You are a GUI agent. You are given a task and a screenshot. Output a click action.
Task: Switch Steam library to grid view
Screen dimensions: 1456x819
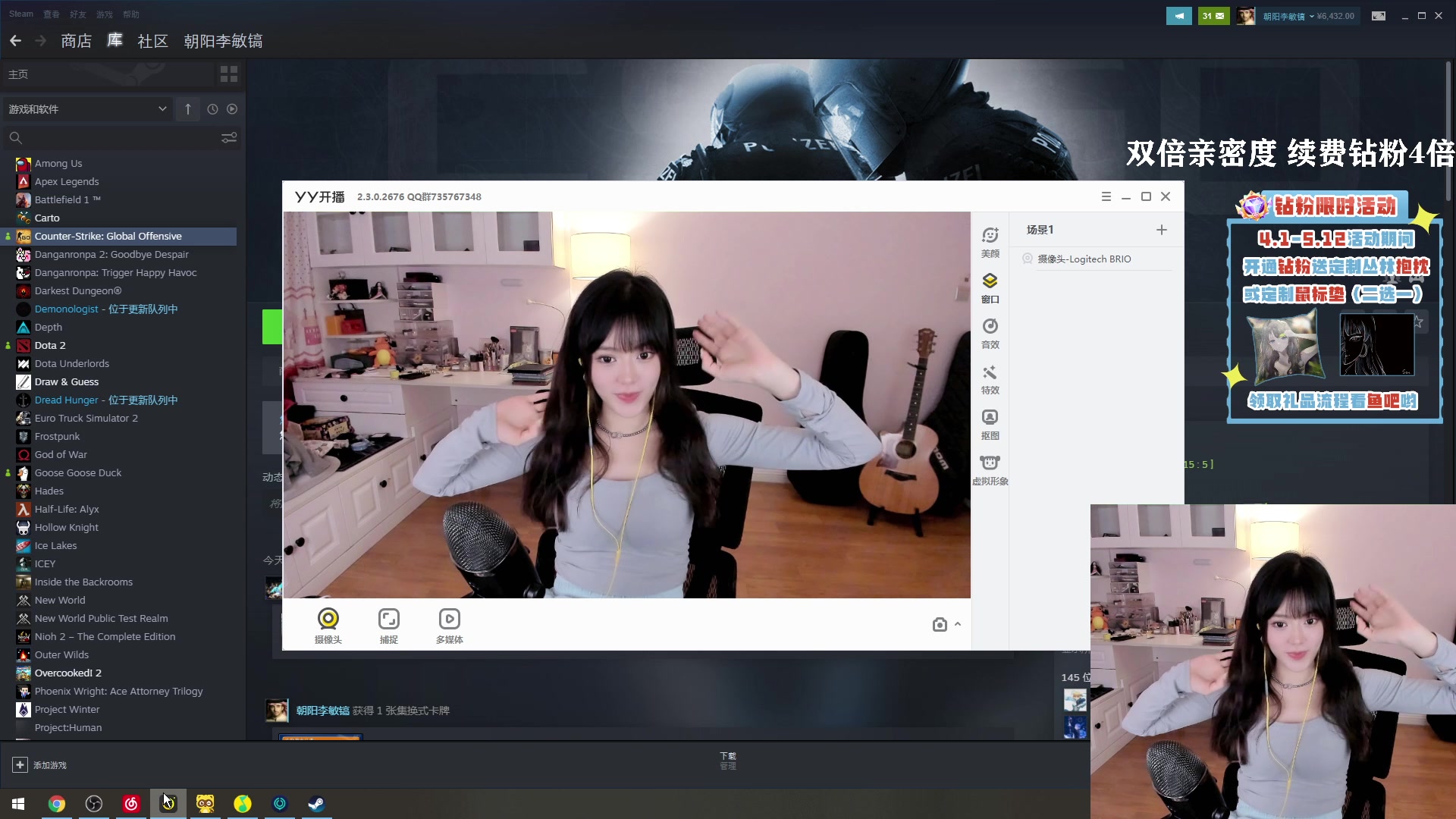pos(229,74)
